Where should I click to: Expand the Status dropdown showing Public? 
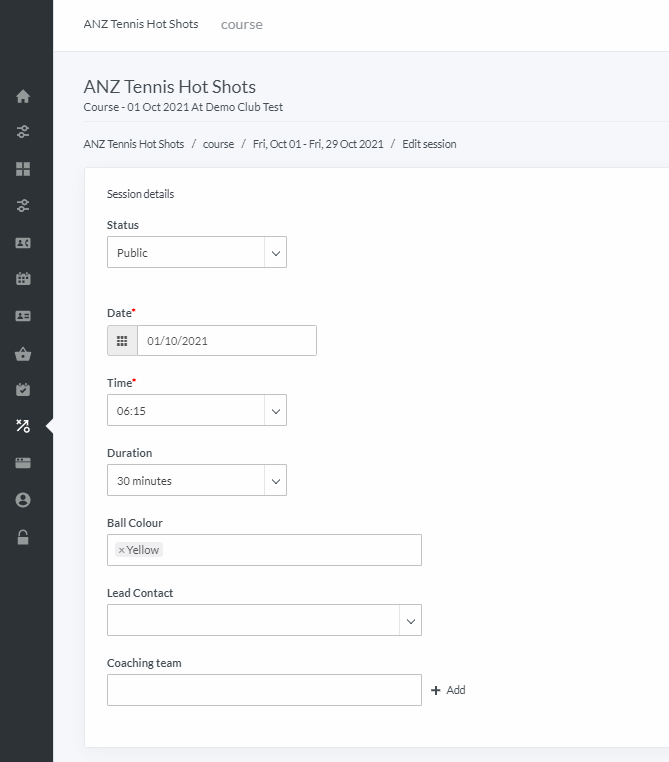(197, 252)
